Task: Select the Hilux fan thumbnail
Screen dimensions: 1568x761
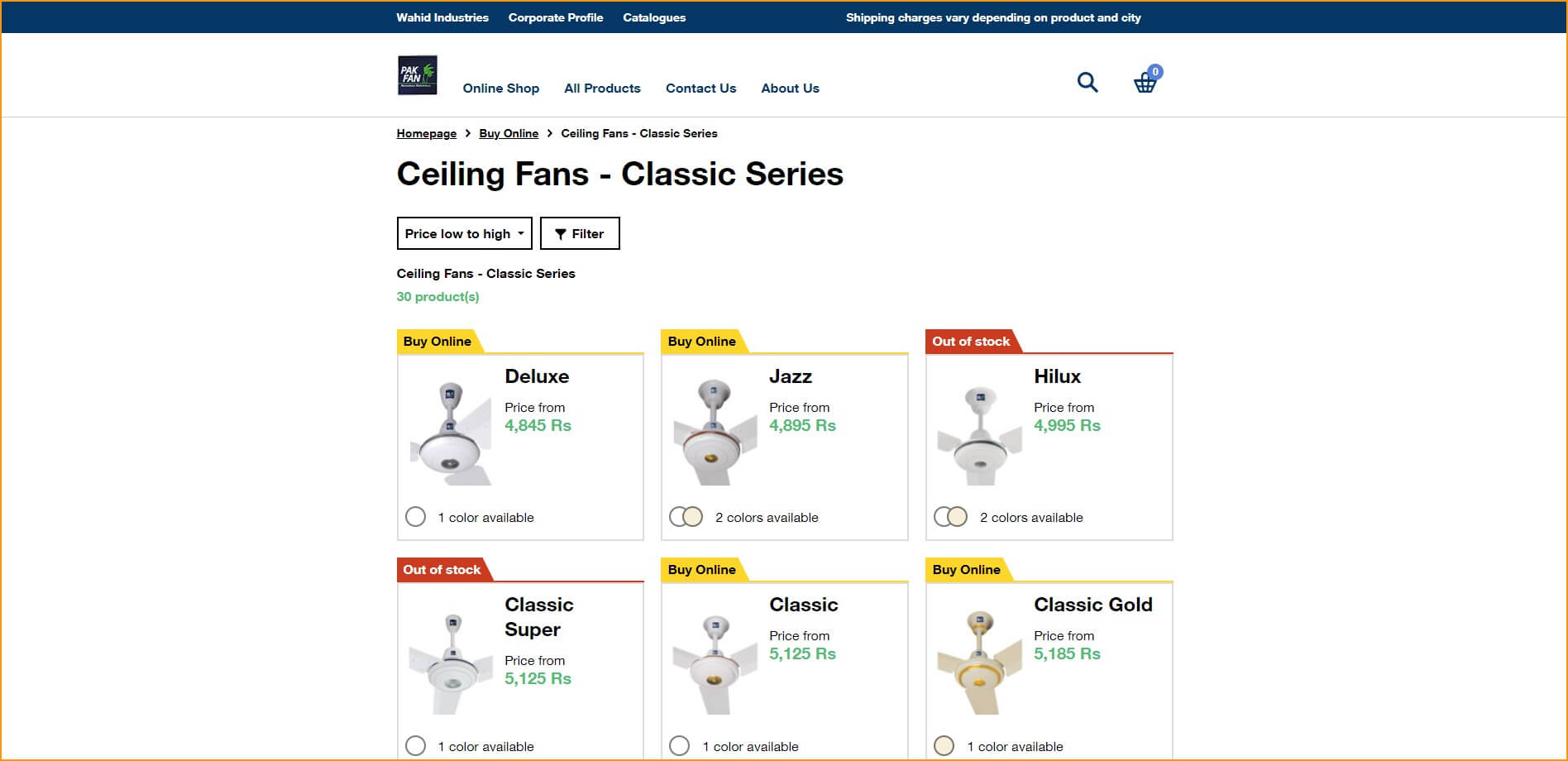Action: coord(979,433)
